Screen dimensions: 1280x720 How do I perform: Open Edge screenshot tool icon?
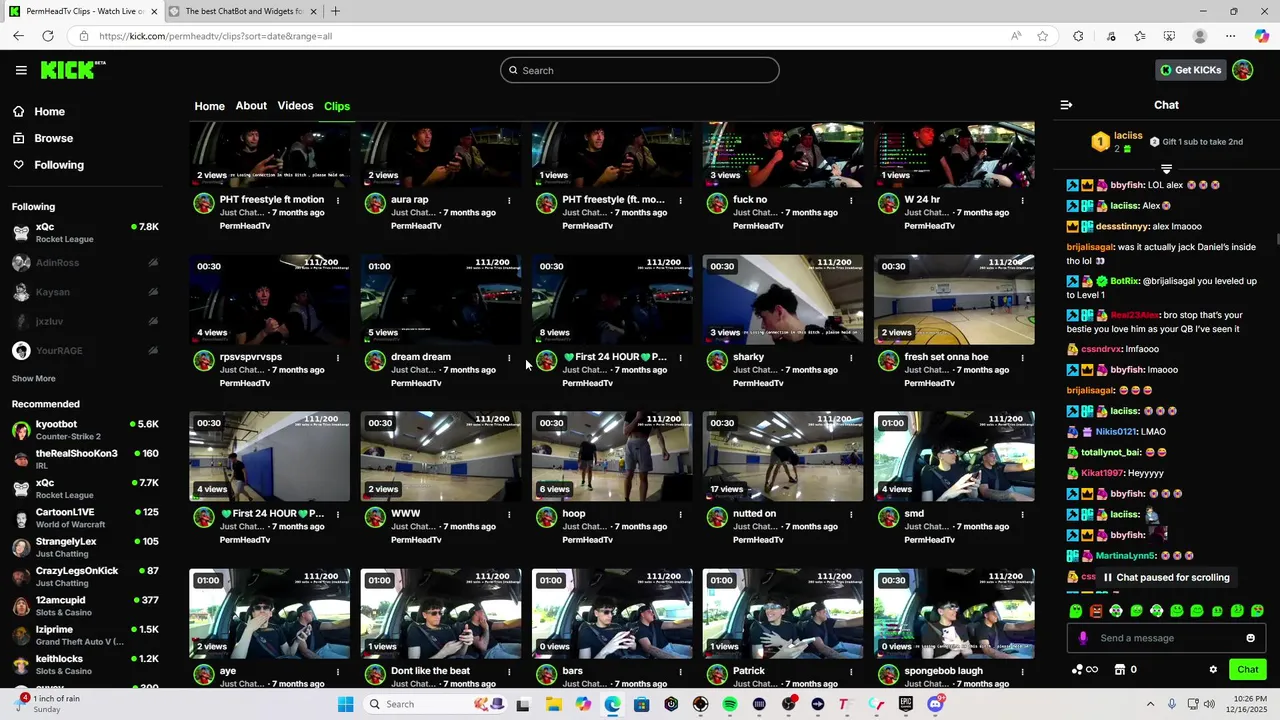pyautogui.click(x=1170, y=36)
